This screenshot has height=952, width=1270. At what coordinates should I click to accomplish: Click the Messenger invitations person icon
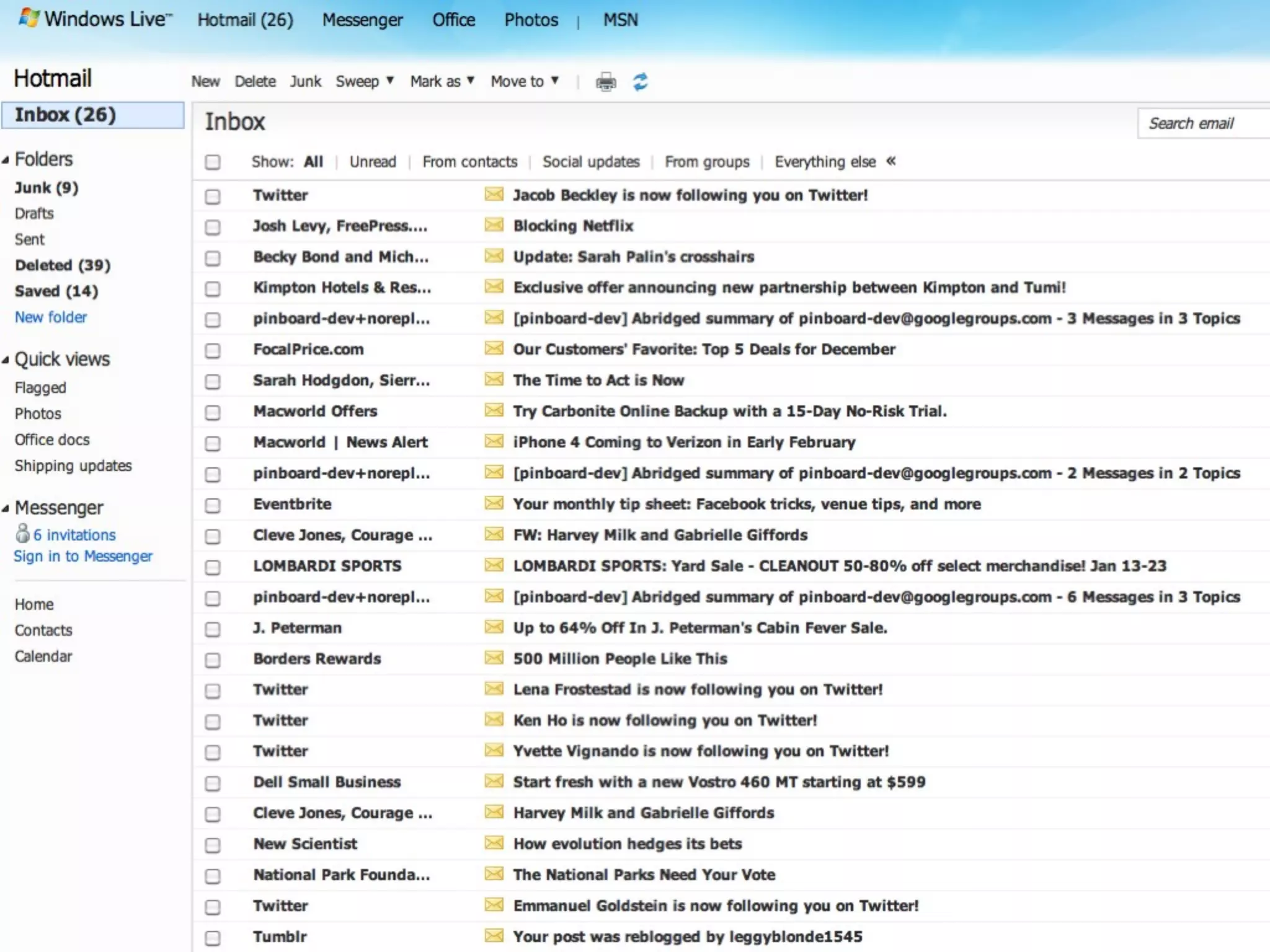pos(23,533)
